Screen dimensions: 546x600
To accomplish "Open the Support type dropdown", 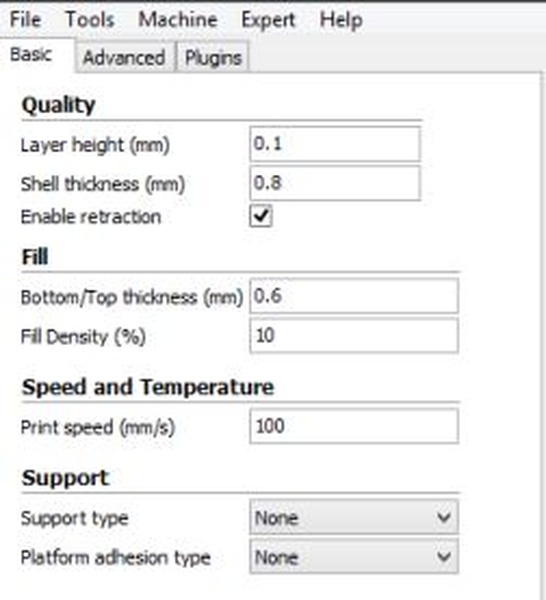I will [354, 517].
